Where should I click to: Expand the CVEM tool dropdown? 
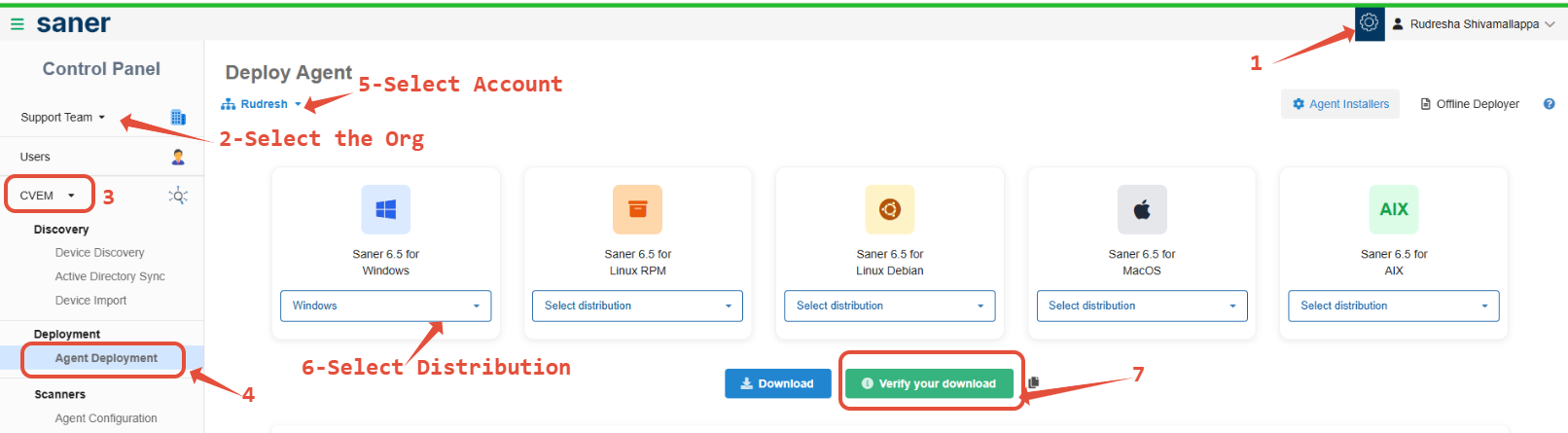[48, 195]
